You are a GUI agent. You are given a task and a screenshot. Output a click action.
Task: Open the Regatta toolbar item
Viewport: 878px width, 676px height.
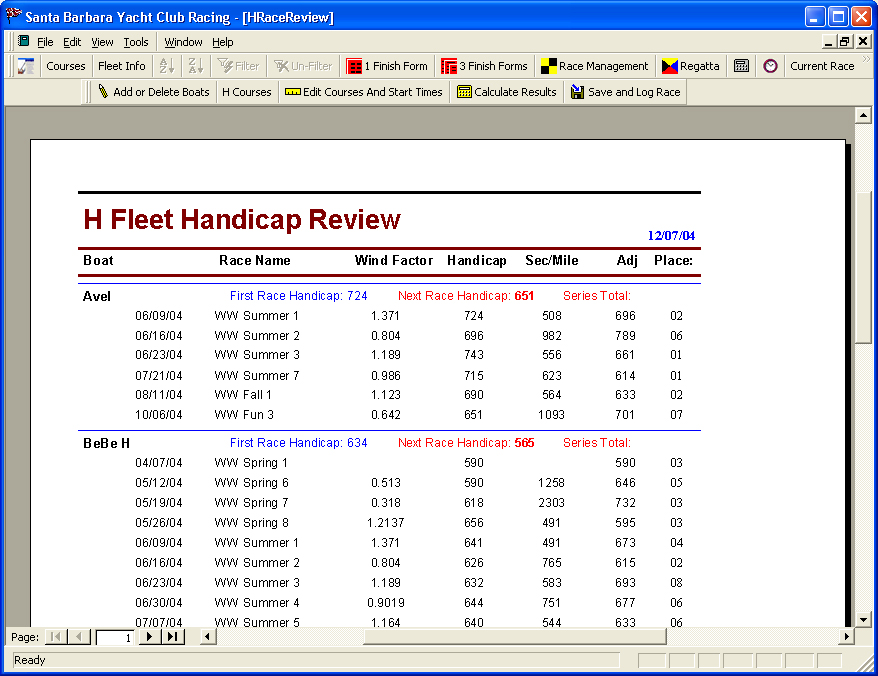(690, 66)
